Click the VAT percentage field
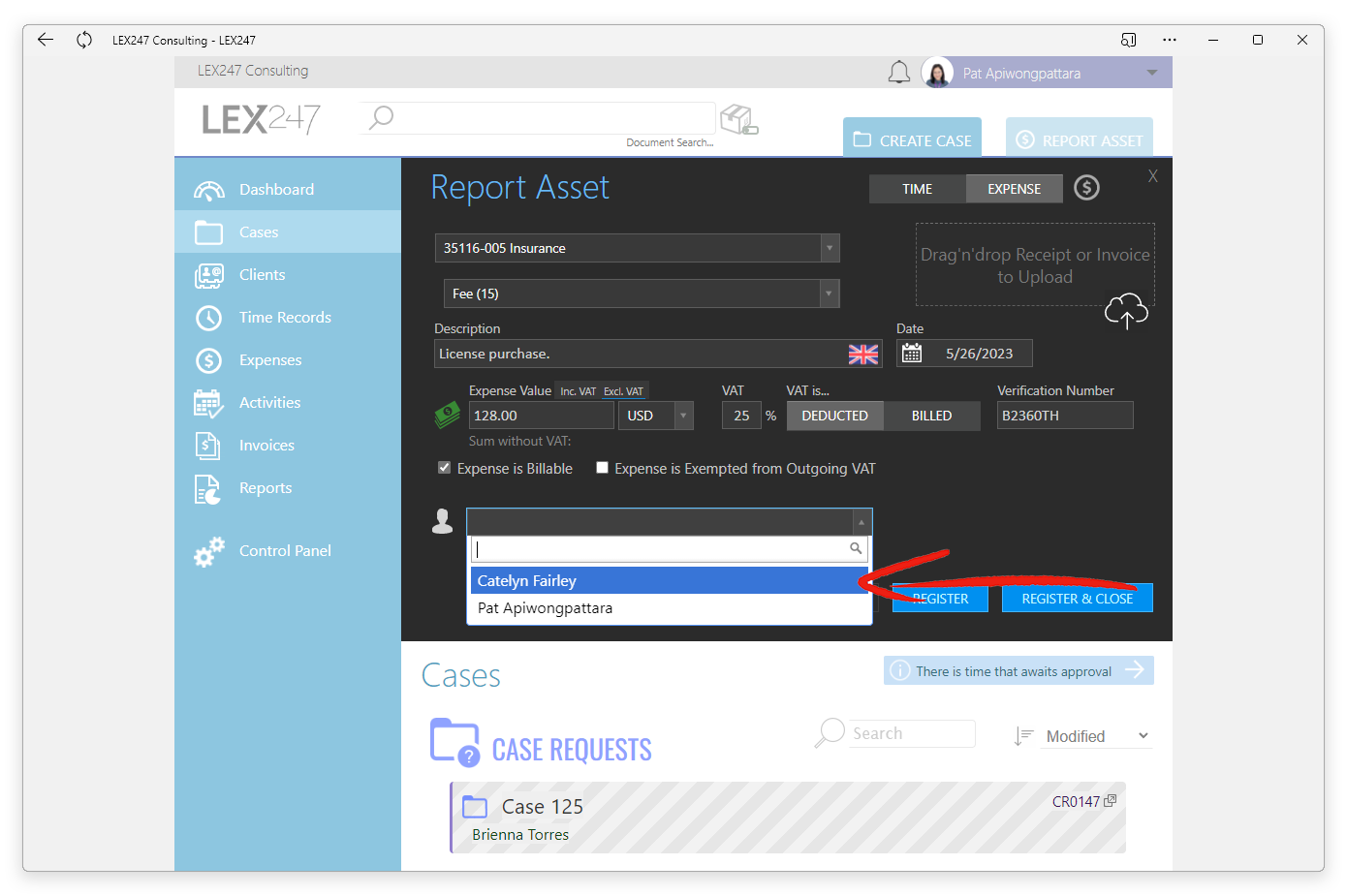The width and height of the screenshot is (1347, 896). [741, 416]
